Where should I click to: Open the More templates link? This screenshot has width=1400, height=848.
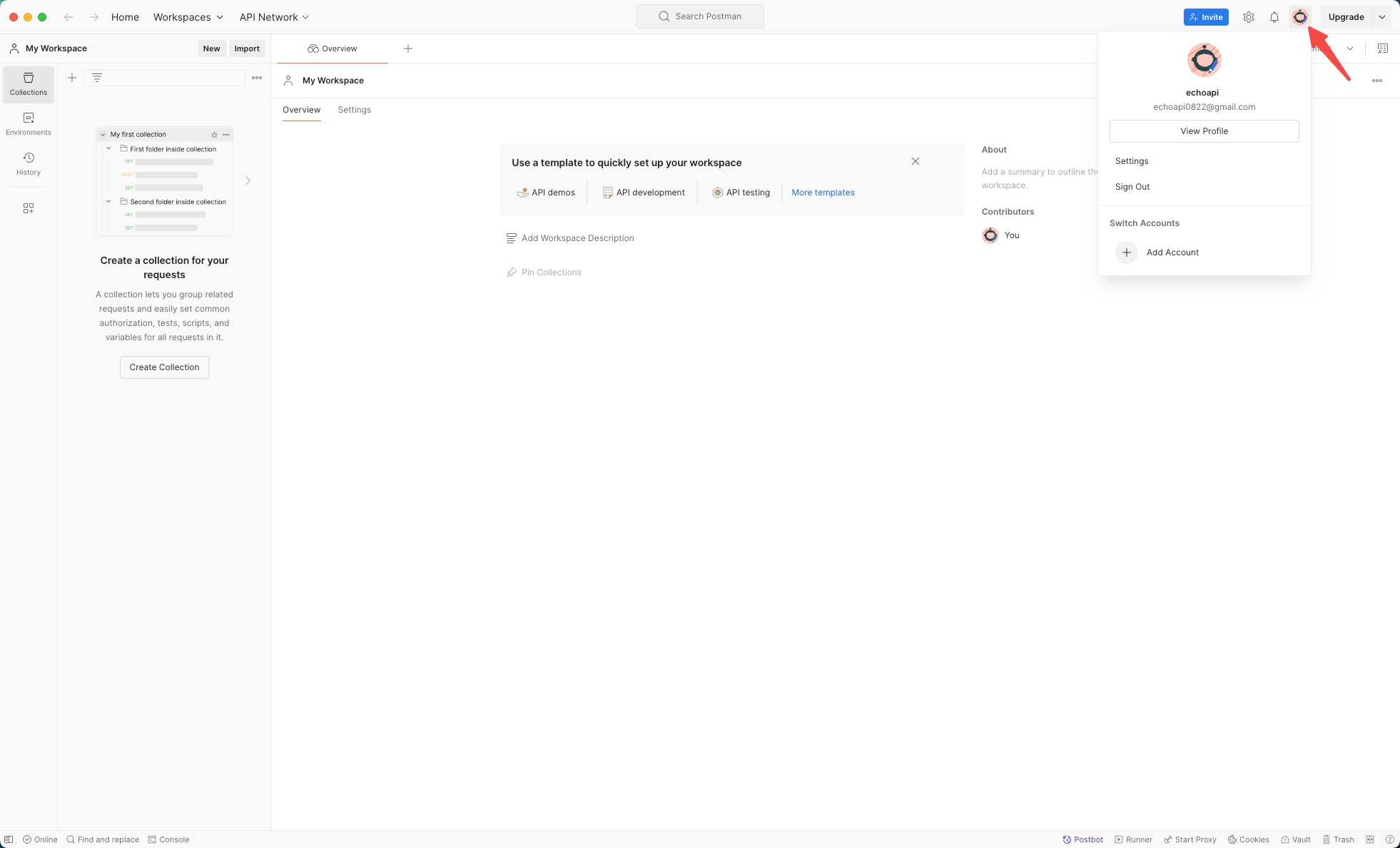pyautogui.click(x=823, y=193)
